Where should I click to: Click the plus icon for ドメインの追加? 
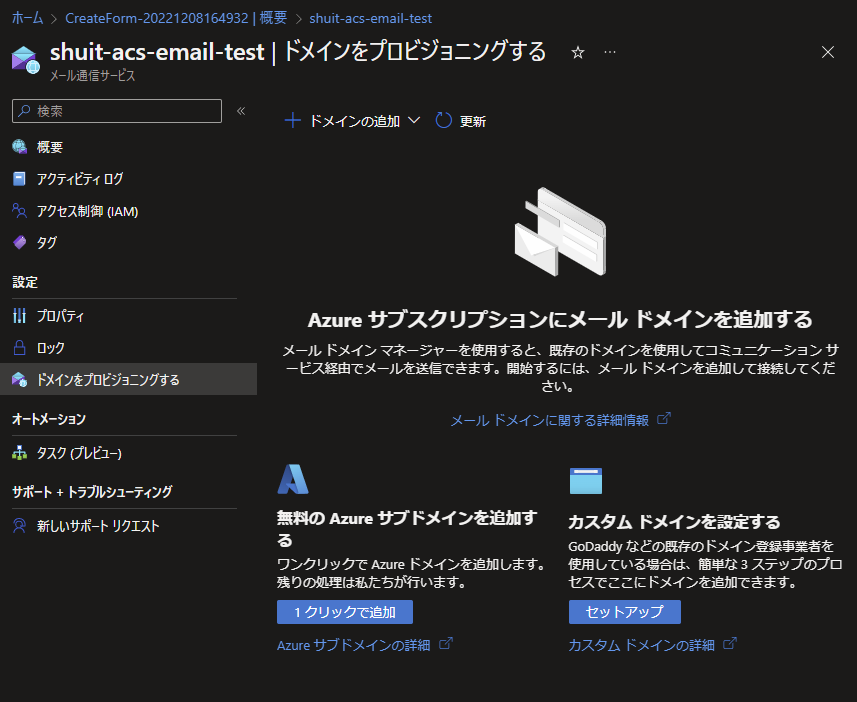tap(293, 120)
